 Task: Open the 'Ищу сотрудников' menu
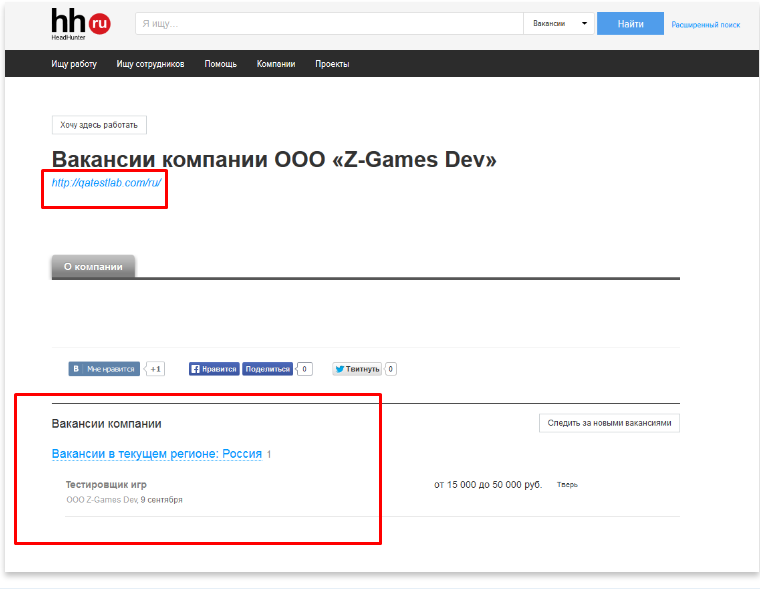[150, 64]
